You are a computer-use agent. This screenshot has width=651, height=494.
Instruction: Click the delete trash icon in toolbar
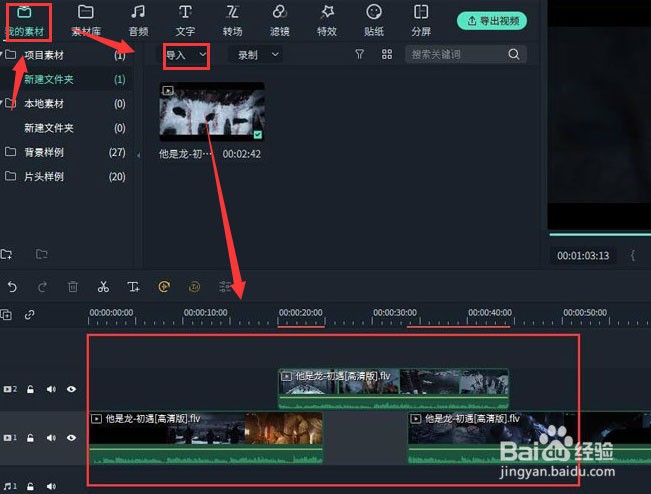pyautogui.click(x=73, y=287)
